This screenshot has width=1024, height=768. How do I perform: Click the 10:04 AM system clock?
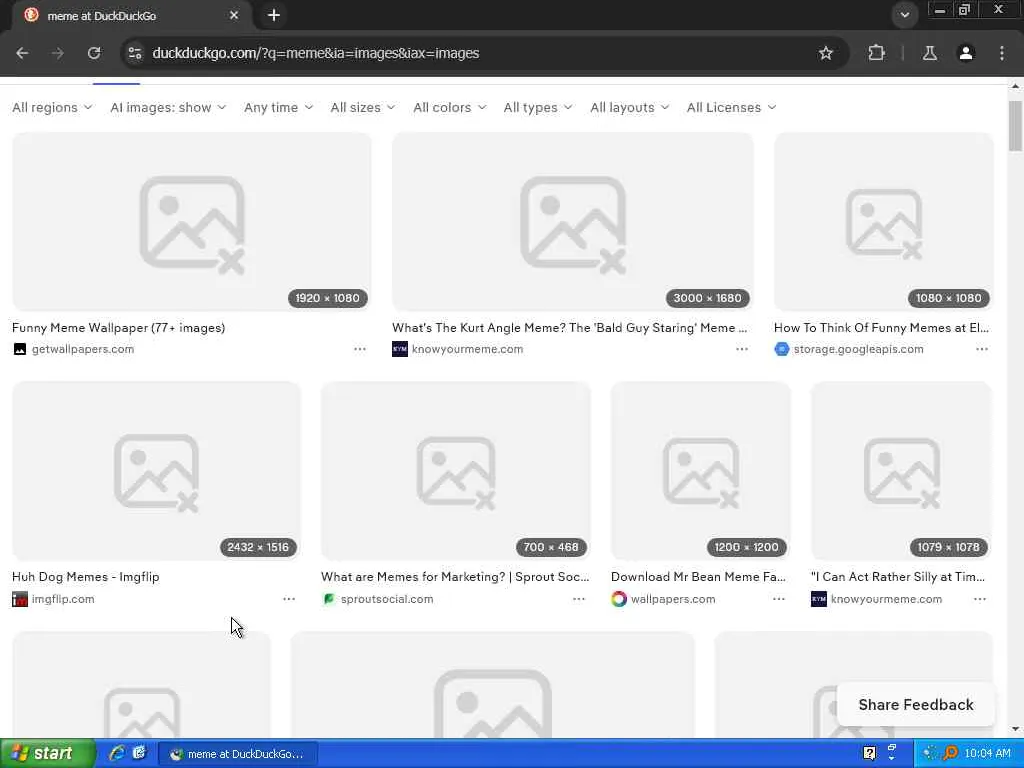987,754
